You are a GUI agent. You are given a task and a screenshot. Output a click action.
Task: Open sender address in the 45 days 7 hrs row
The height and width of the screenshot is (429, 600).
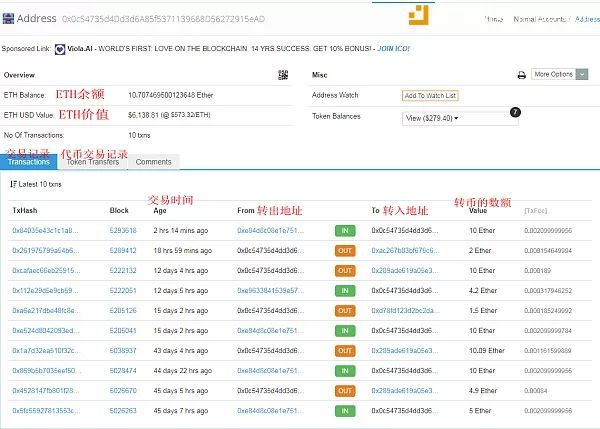point(270,411)
